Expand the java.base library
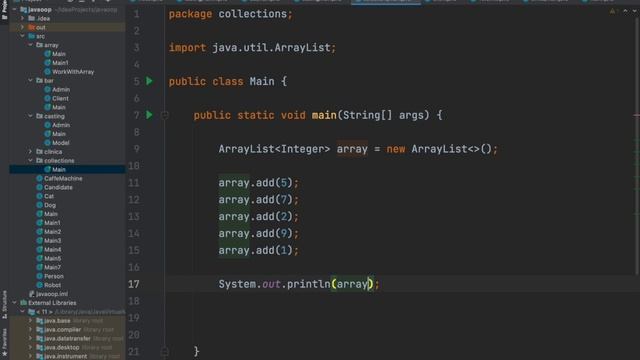Image resolution: width=640 pixels, height=360 pixels. coord(31,321)
